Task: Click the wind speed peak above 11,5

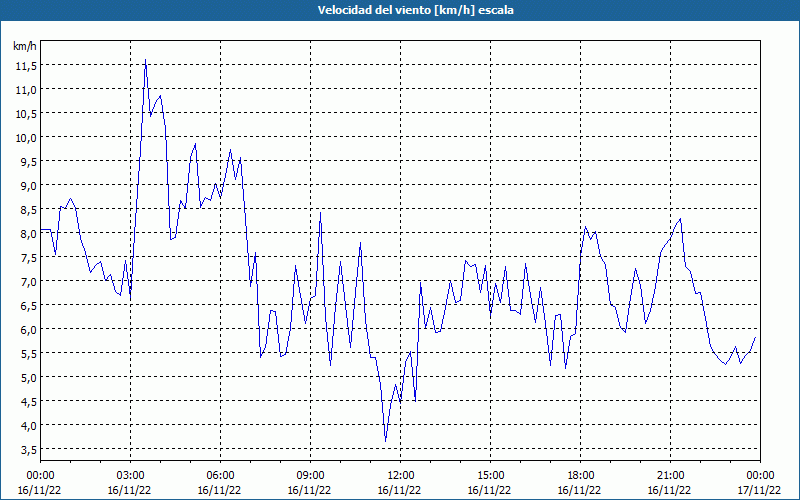Action: pyautogui.click(x=145, y=60)
